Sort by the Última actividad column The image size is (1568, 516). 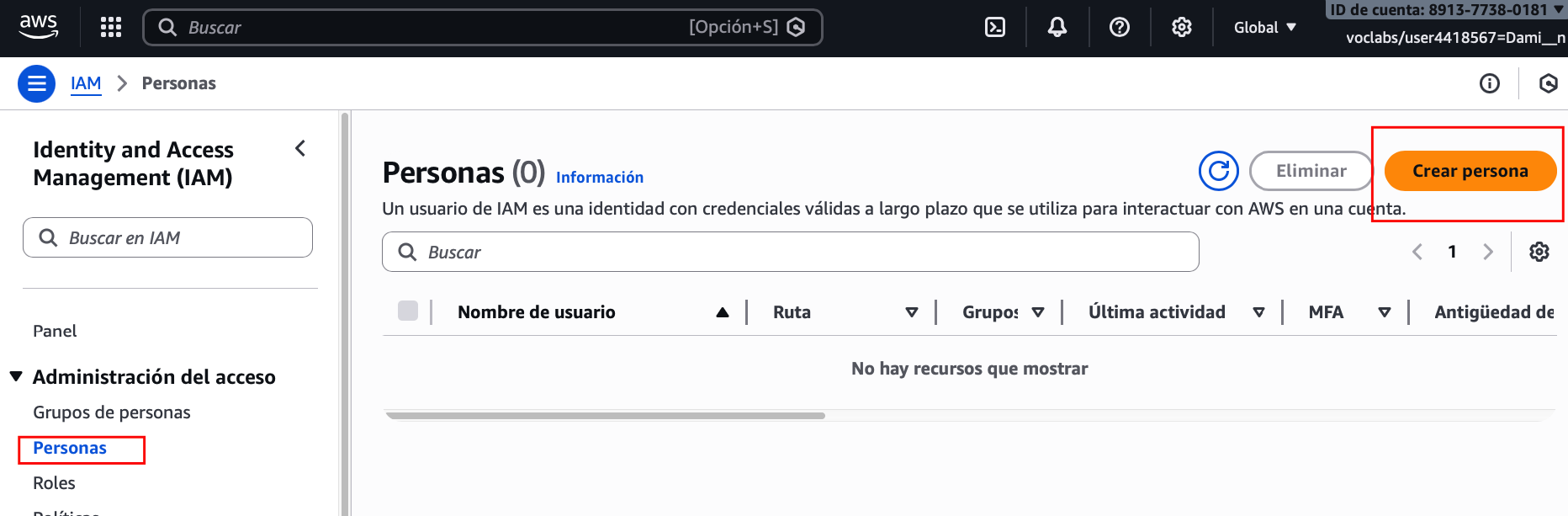coord(1157,312)
